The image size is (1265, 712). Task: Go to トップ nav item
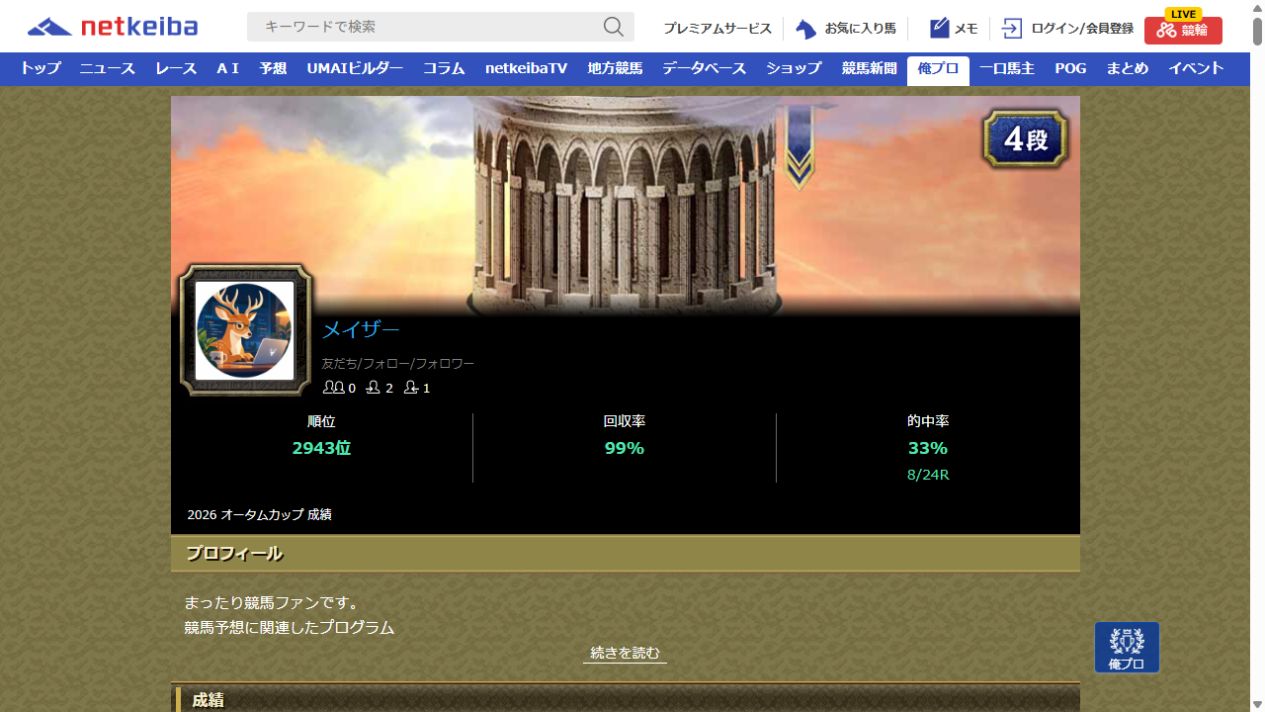[x=41, y=69]
